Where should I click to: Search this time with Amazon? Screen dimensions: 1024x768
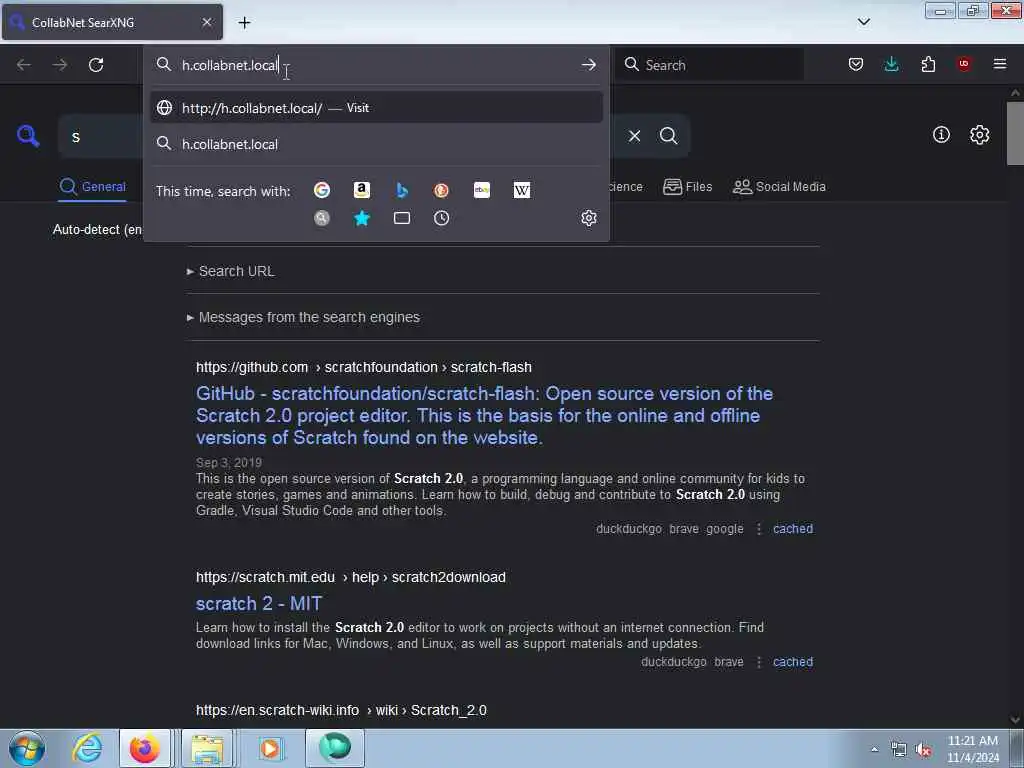(x=362, y=190)
